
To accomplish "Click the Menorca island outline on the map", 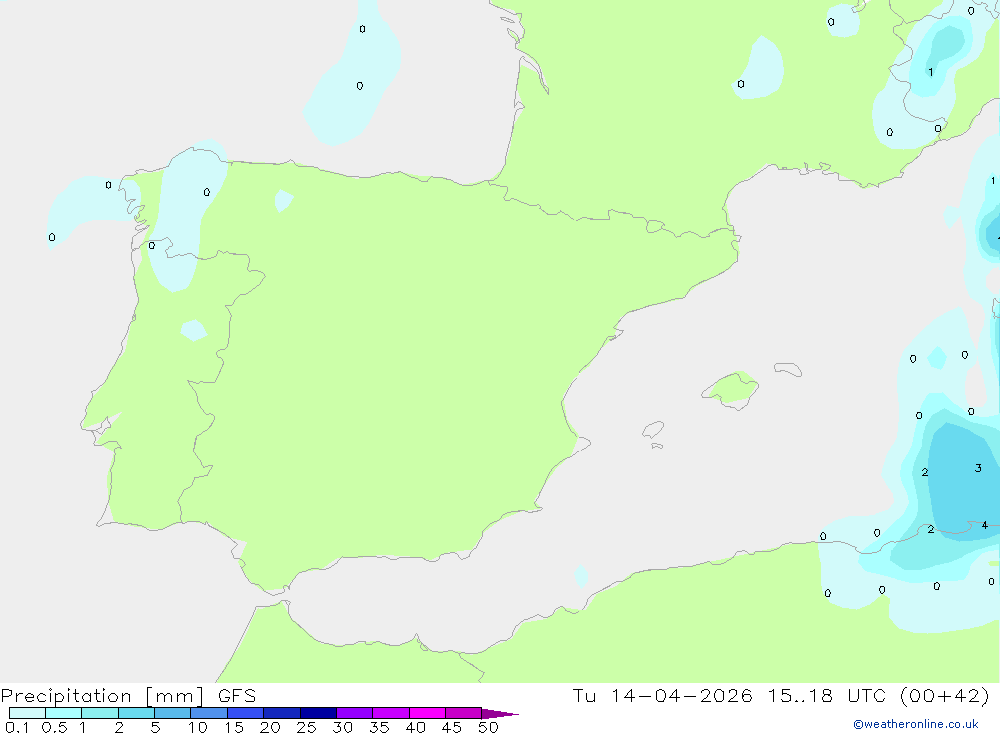I will click(x=788, y=369).
